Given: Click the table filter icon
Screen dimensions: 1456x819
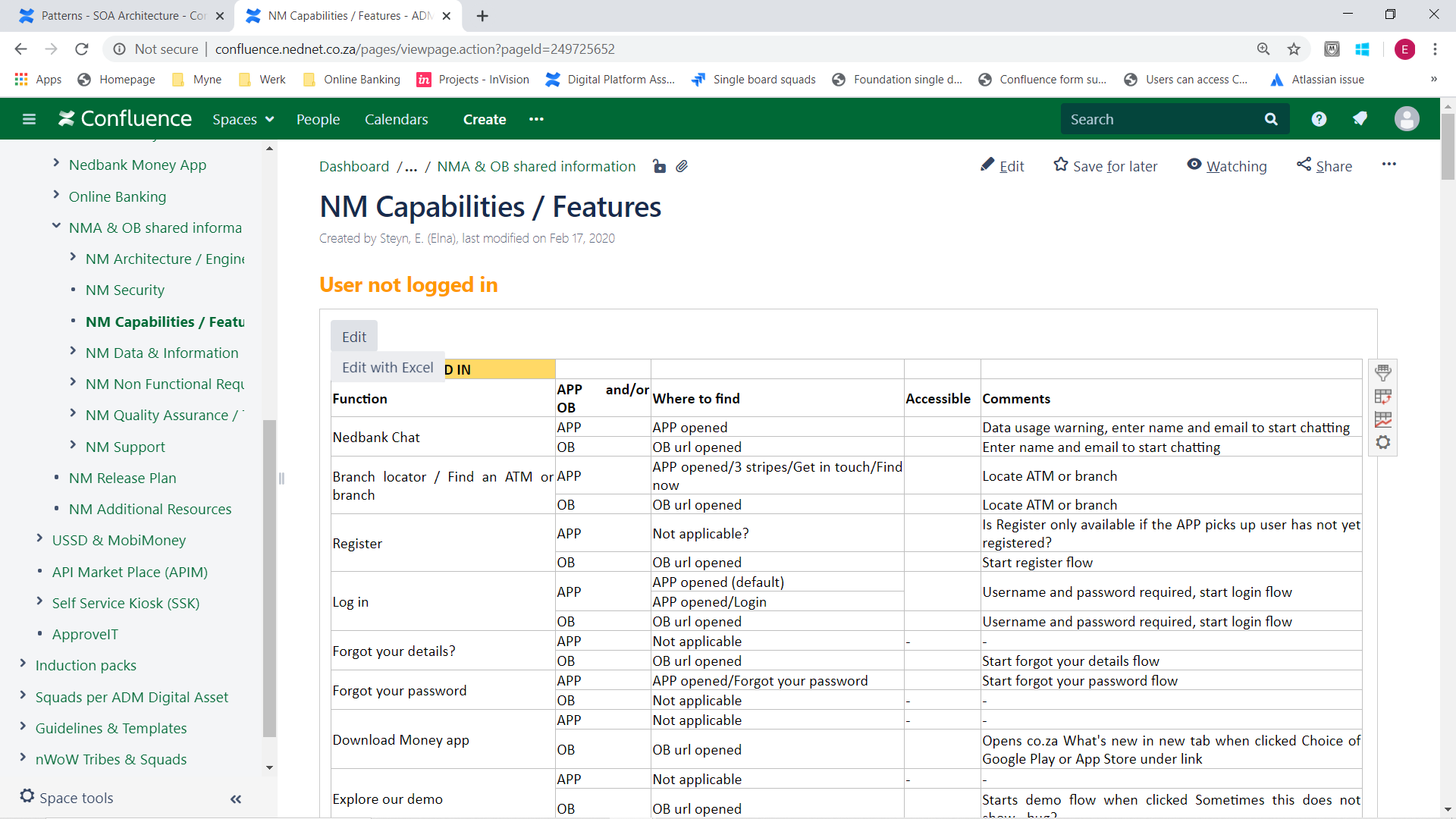Looking at the screenshot, I should [x=1383, y=372].
